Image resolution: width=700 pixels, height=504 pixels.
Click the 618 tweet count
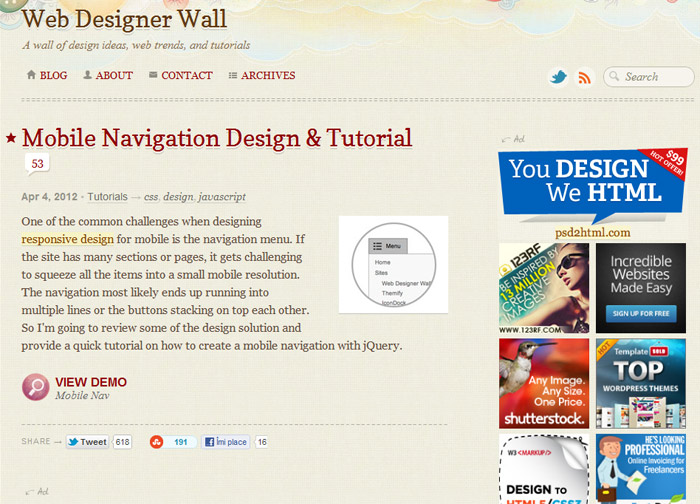(x=122, y=442)
